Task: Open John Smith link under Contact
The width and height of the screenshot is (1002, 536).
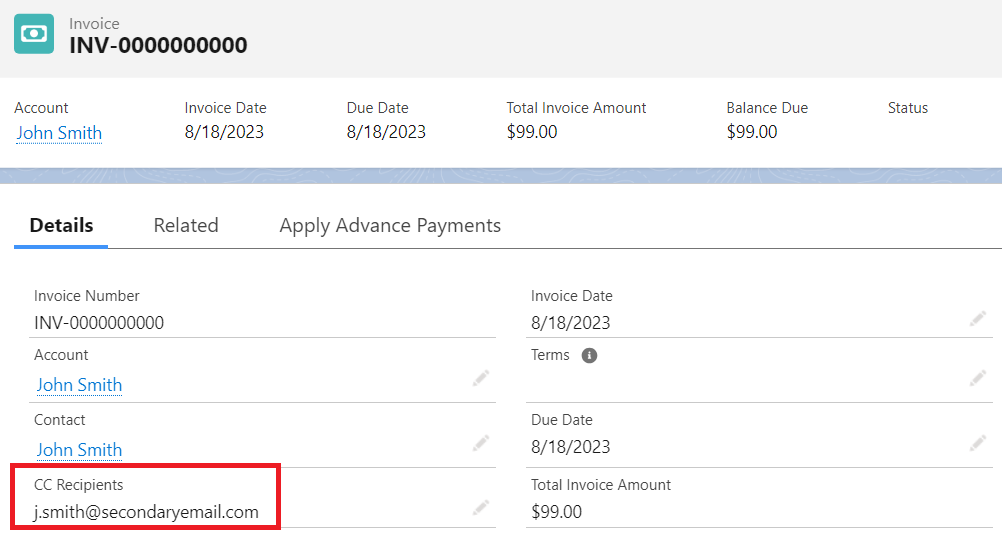Action: click(x=79, y=450)
